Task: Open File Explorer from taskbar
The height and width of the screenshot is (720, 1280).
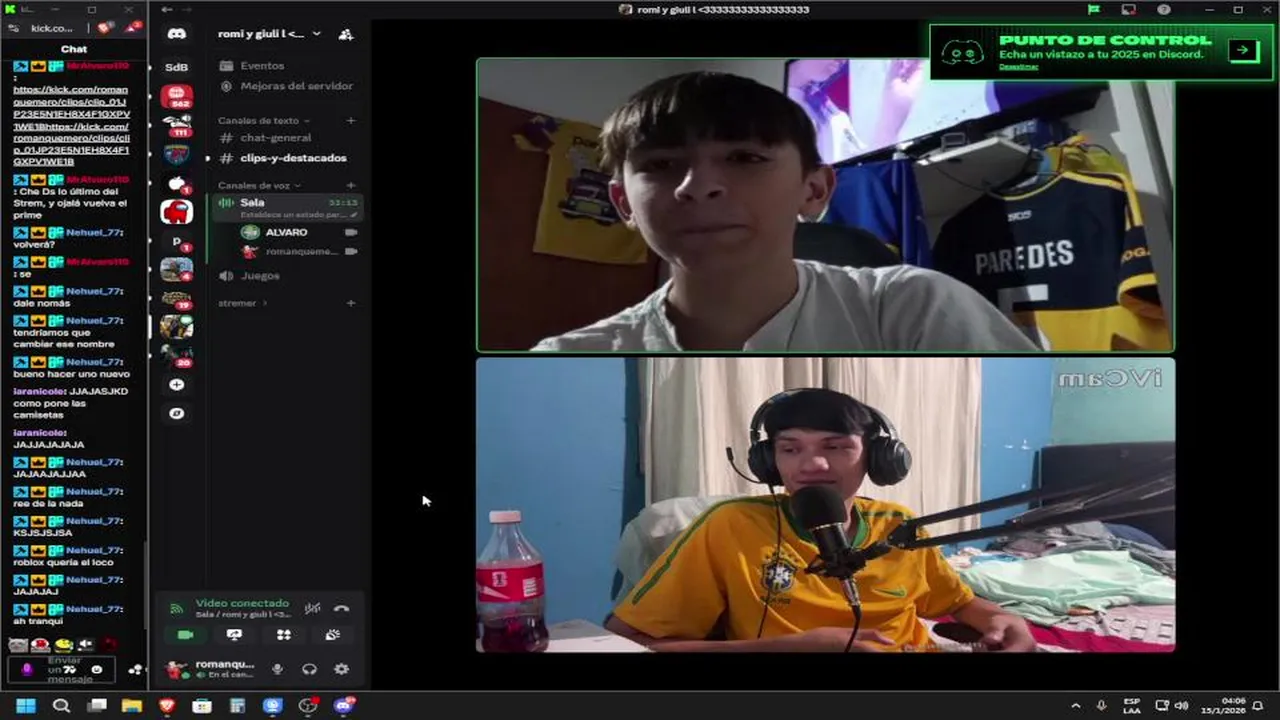Action: [x=131, y=706]
